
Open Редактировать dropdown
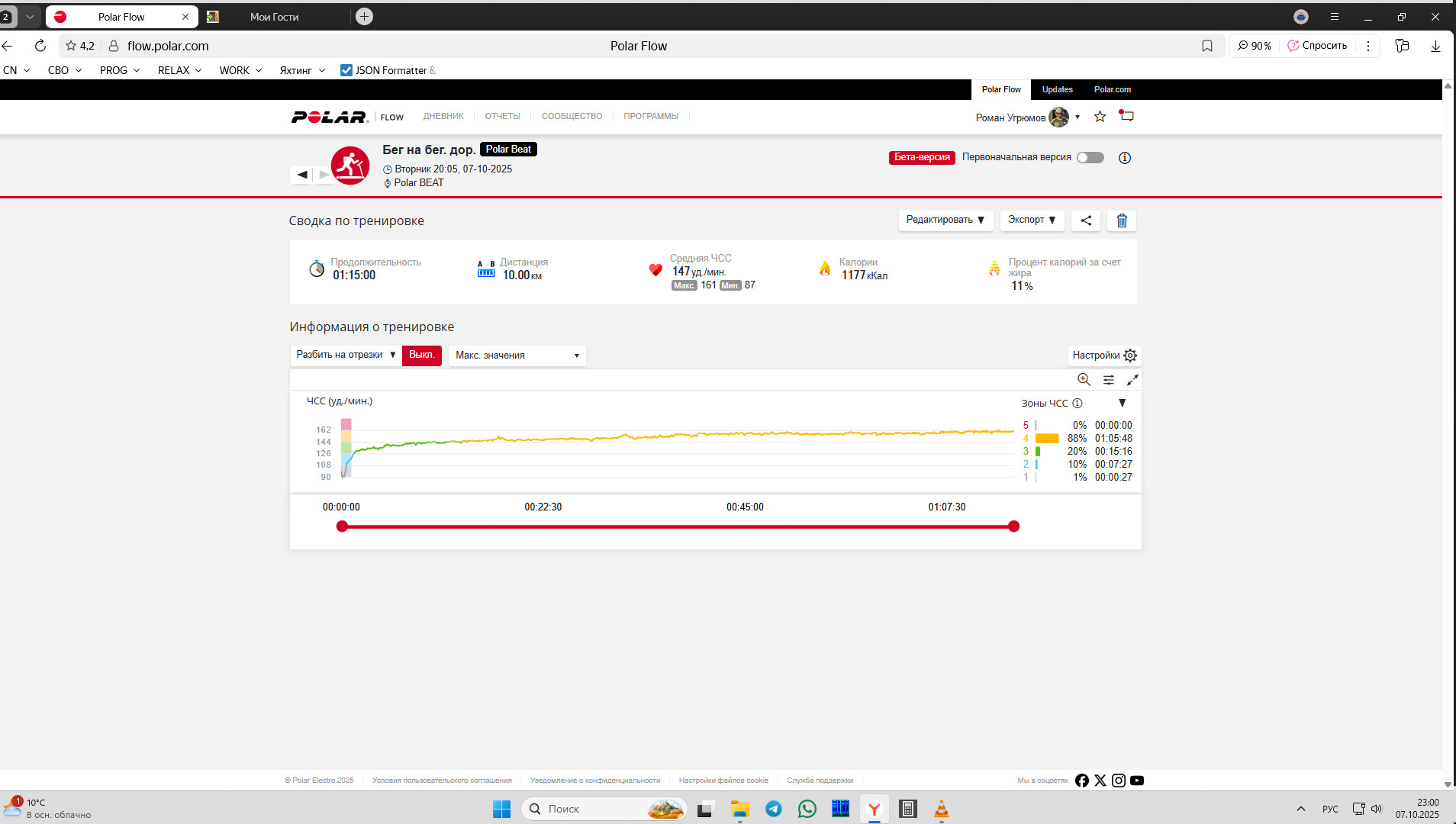[945, 220]
